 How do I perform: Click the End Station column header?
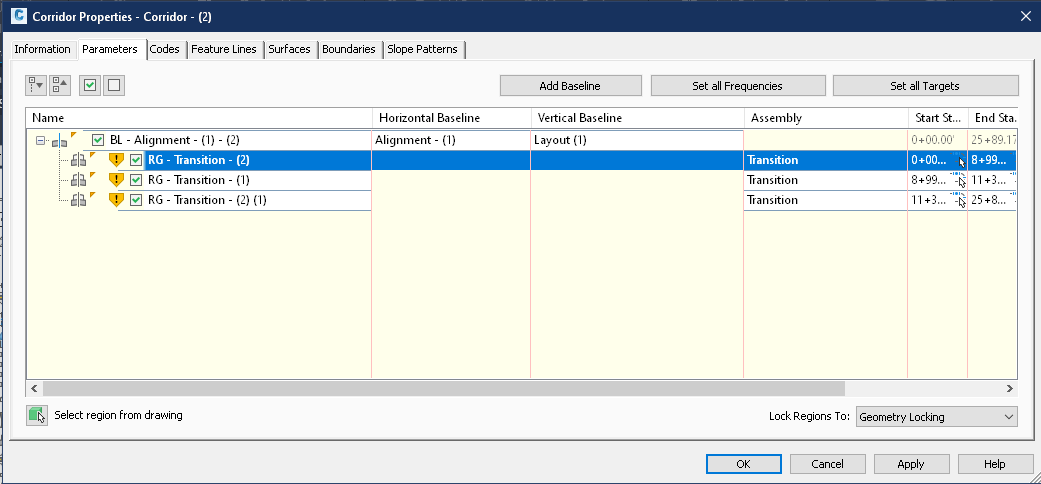tap(993, 118)
